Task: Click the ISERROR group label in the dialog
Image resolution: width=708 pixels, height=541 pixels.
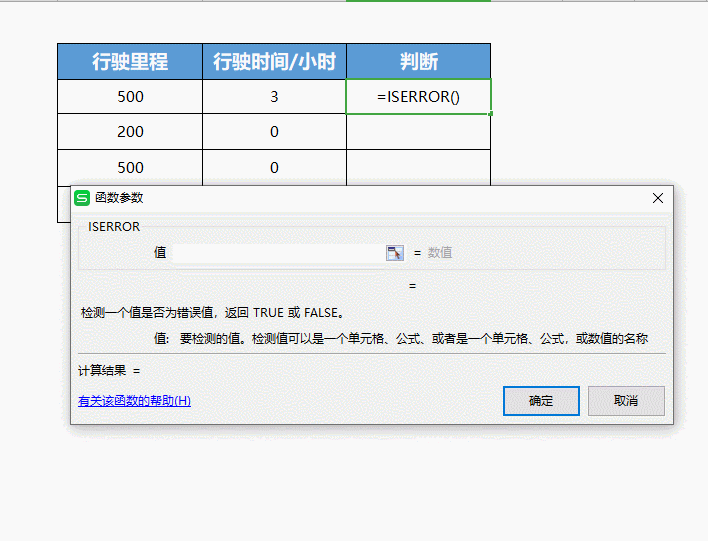Action: click(114, 227)
